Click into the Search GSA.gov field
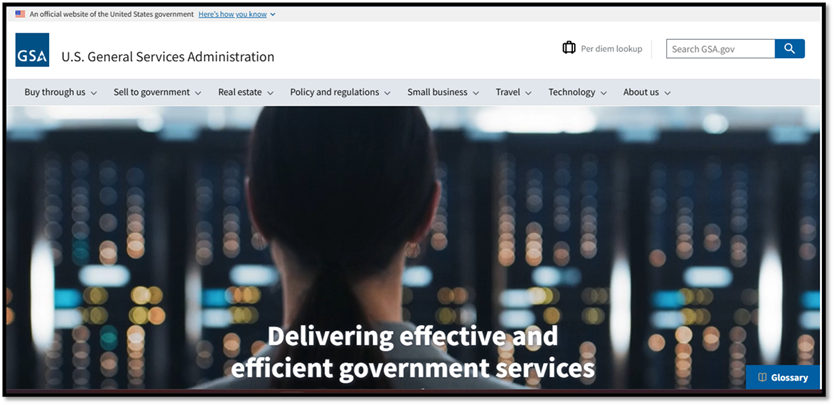 (720, 49)
